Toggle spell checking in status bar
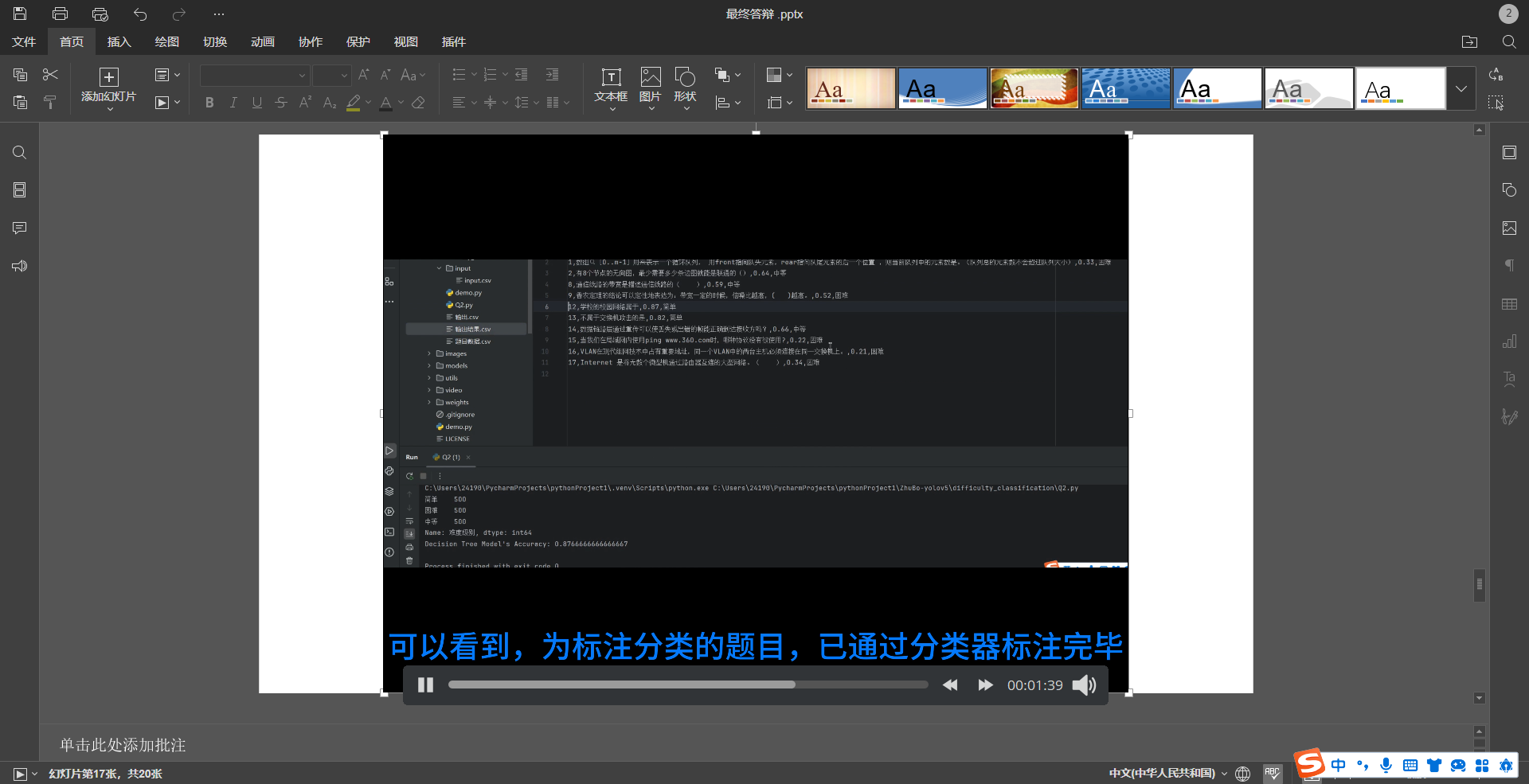Viewport: 1529px width, 784px height. click(x=1272, y=773)
